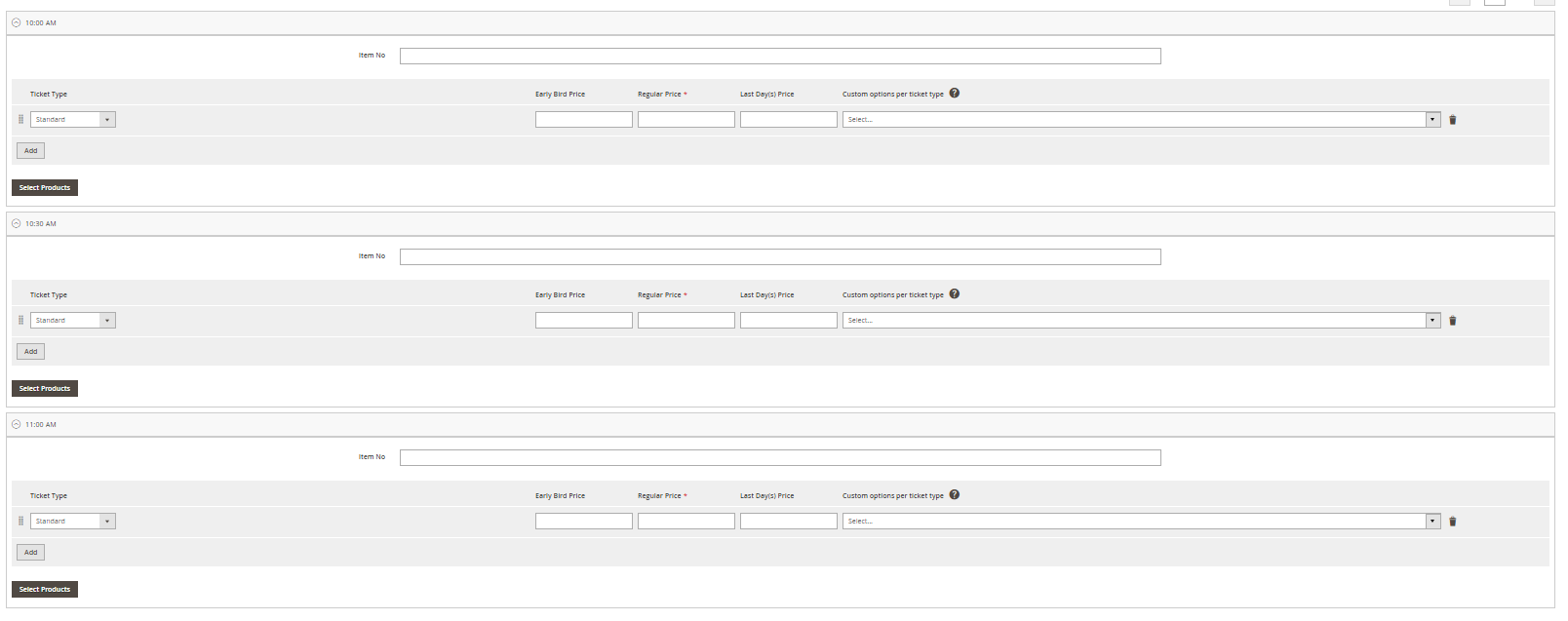Click Select Products in 10:30 AM section
The height and width of the screenshot is (621, 1568).
point(45,389)
